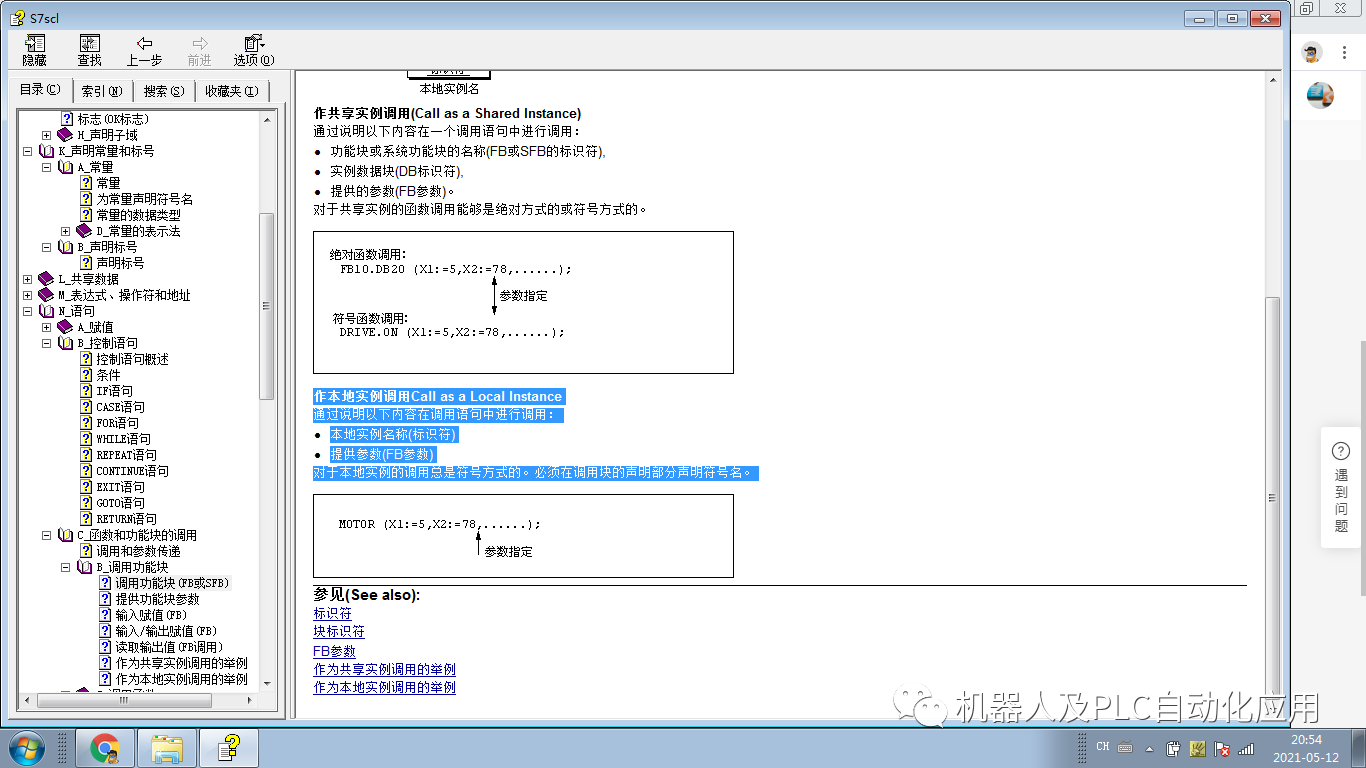Collapse the N_语句 tree node
This screenshot has height=768, width=1366.
click(28, 311)
